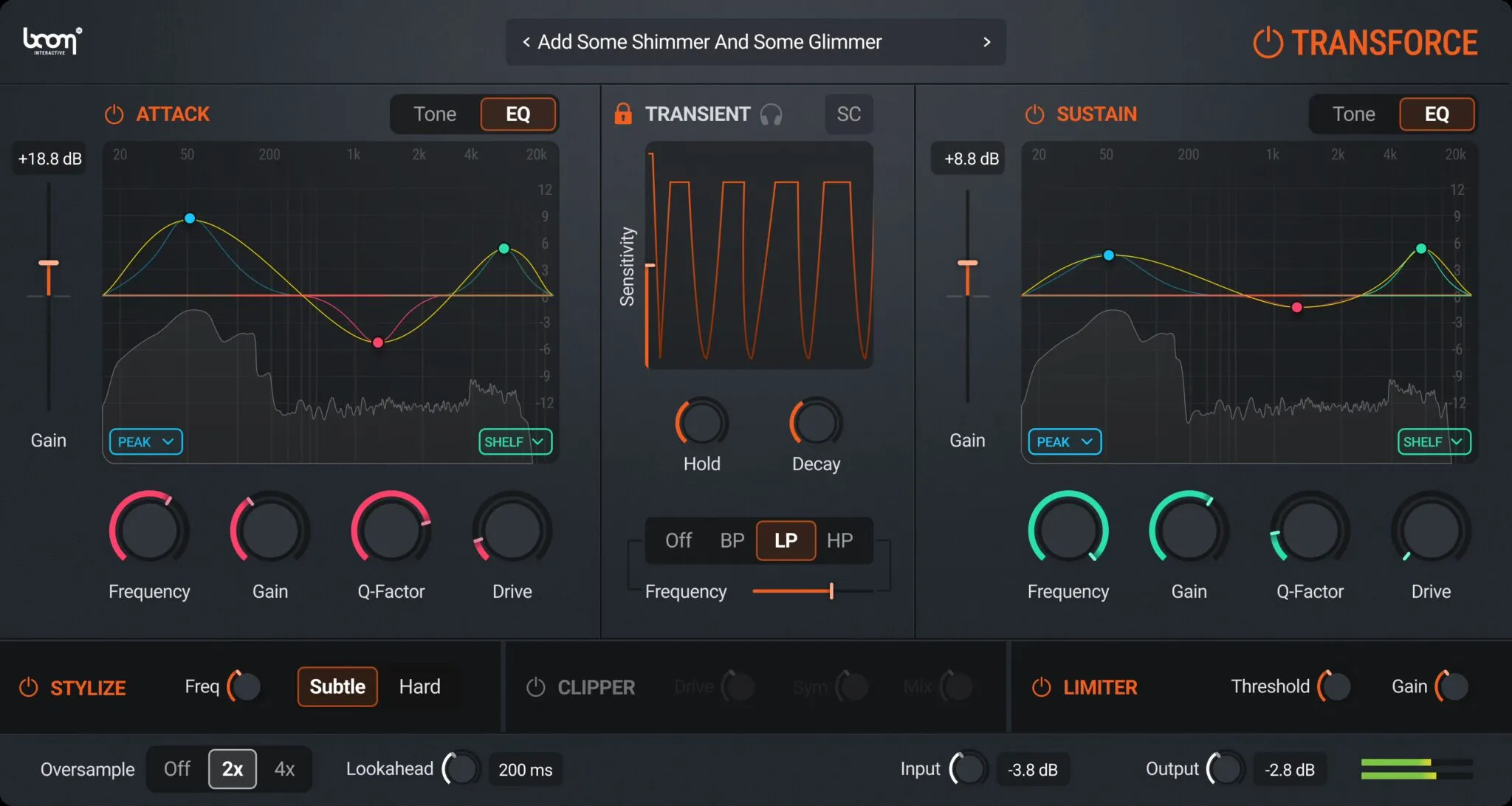
Task: Click the Transient Hold knob
Action: tap(701, 422)
